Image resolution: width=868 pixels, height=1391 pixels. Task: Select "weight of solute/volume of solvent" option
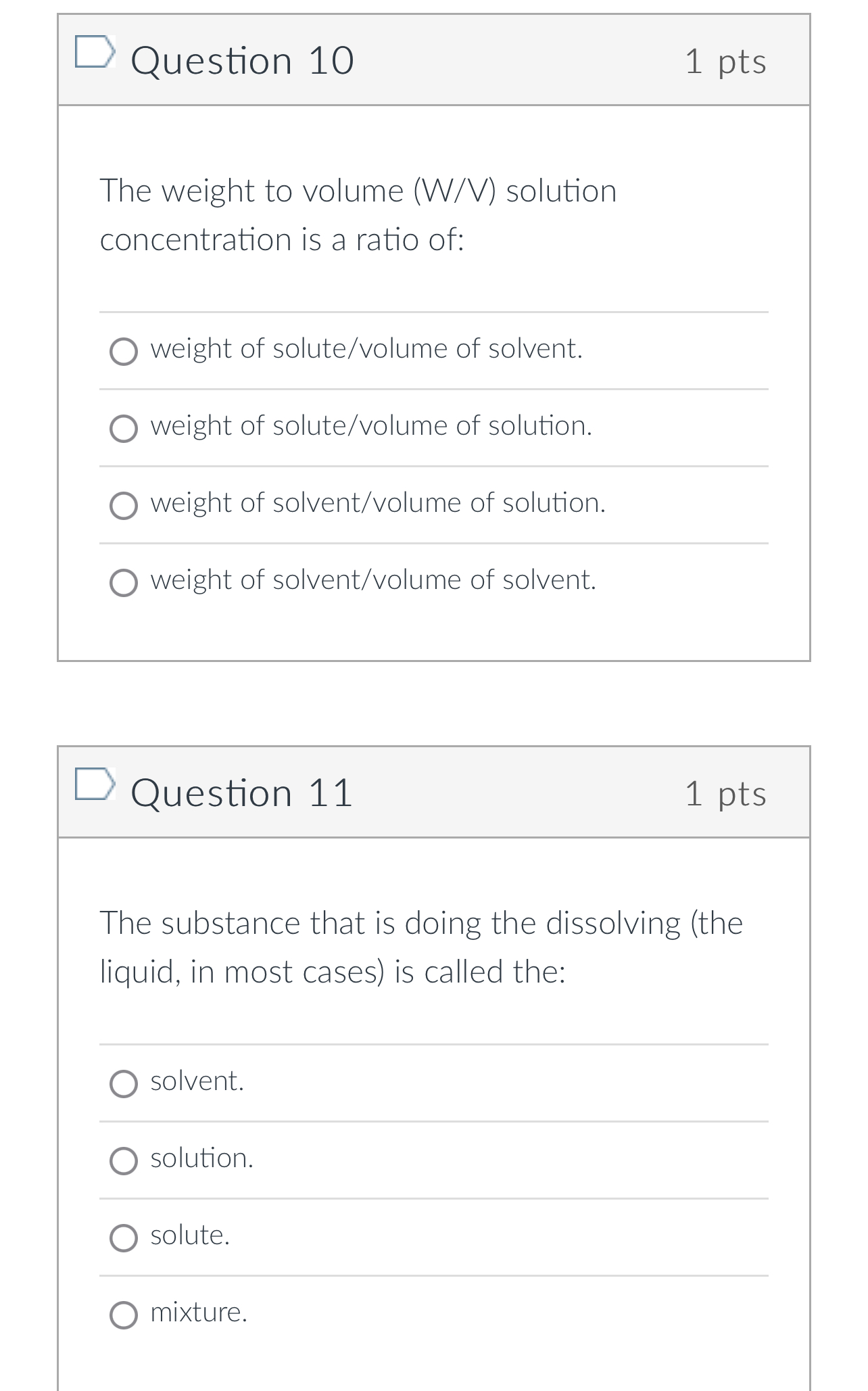(126, 352)
